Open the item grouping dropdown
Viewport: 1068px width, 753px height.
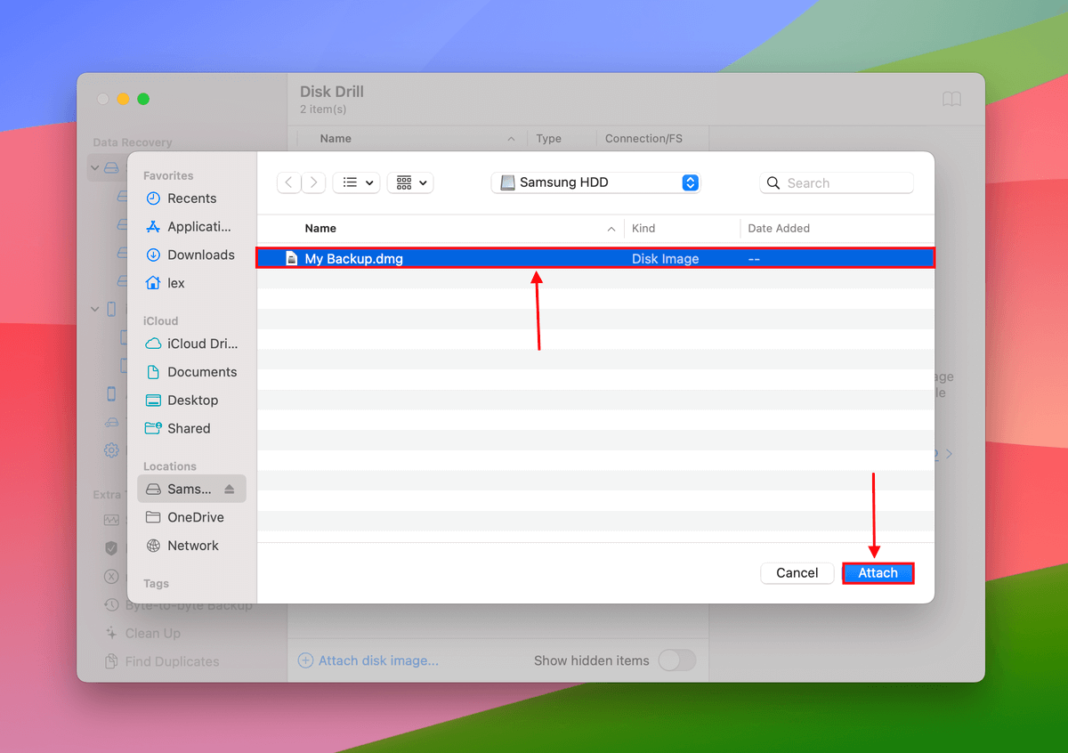410,182
